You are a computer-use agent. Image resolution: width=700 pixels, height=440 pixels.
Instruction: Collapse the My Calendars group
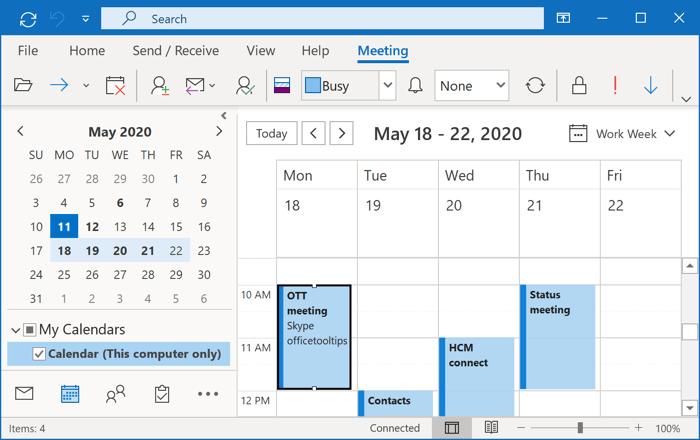(x=15, y=330)
